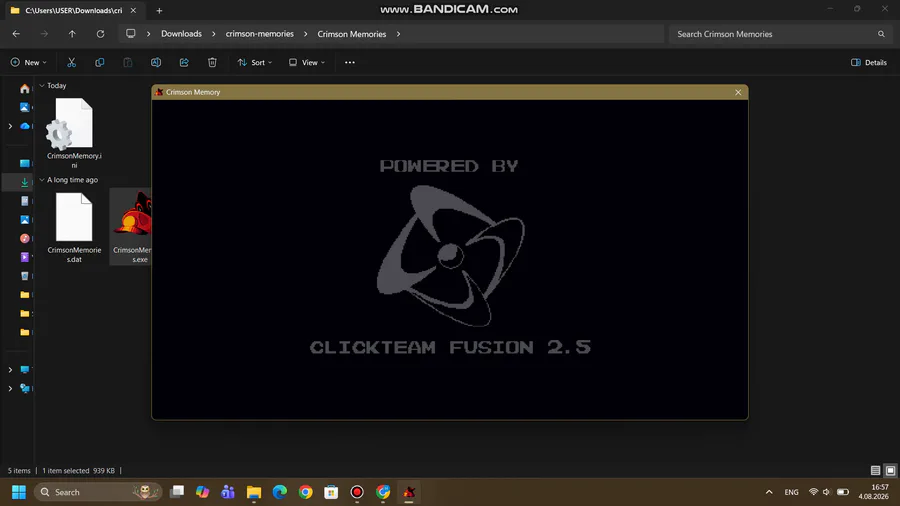Toggle the Details pane button

tap(869, 63)
